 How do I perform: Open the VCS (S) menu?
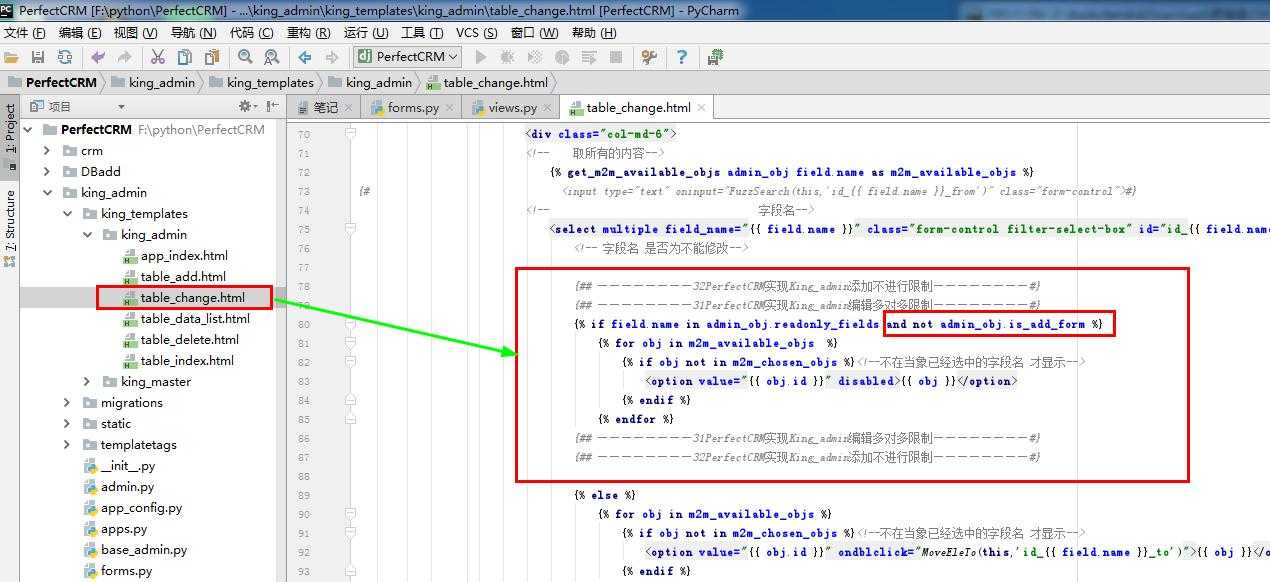pos(478,32)
